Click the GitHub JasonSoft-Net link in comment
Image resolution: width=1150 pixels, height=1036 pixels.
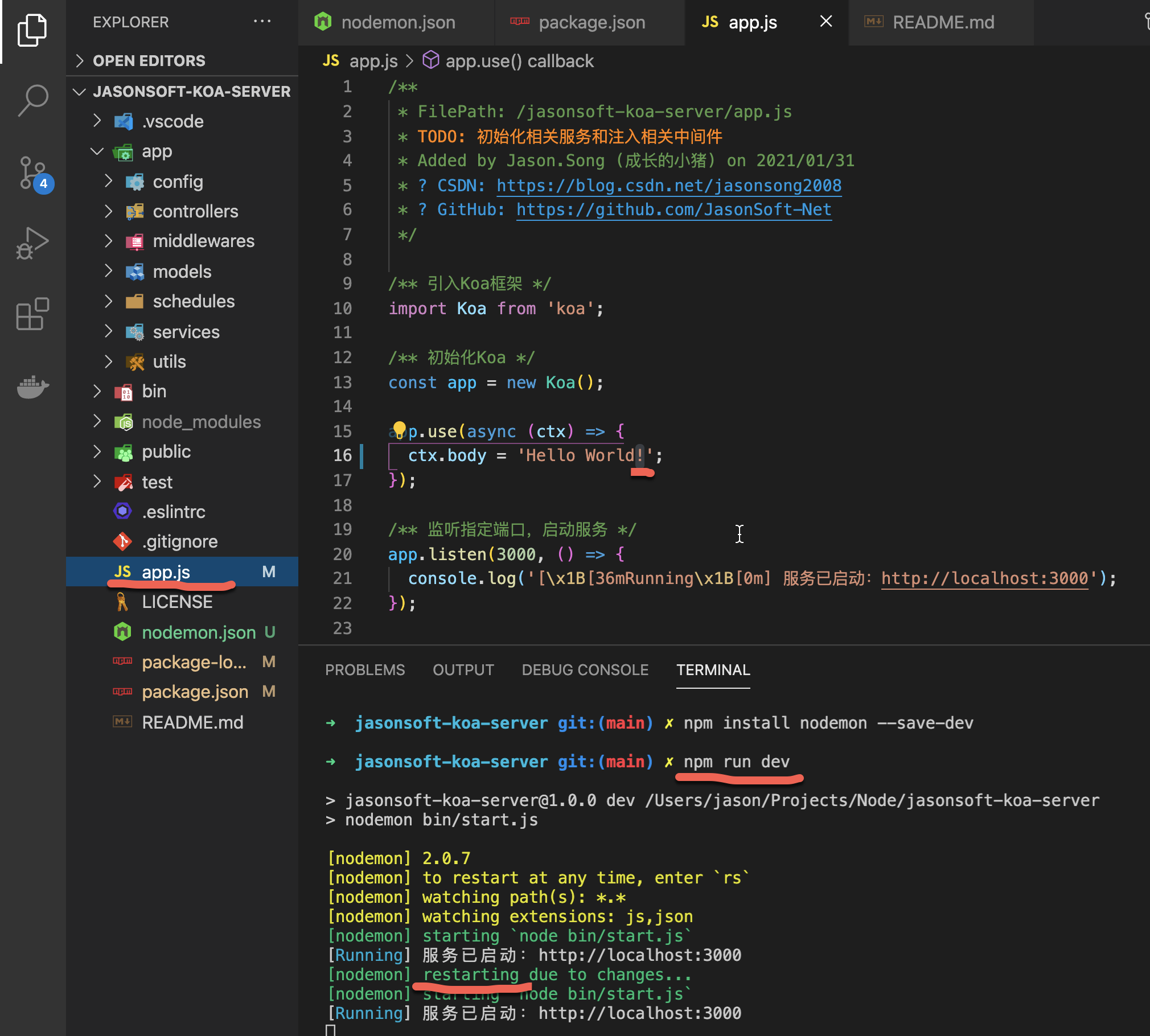[673, 209]
